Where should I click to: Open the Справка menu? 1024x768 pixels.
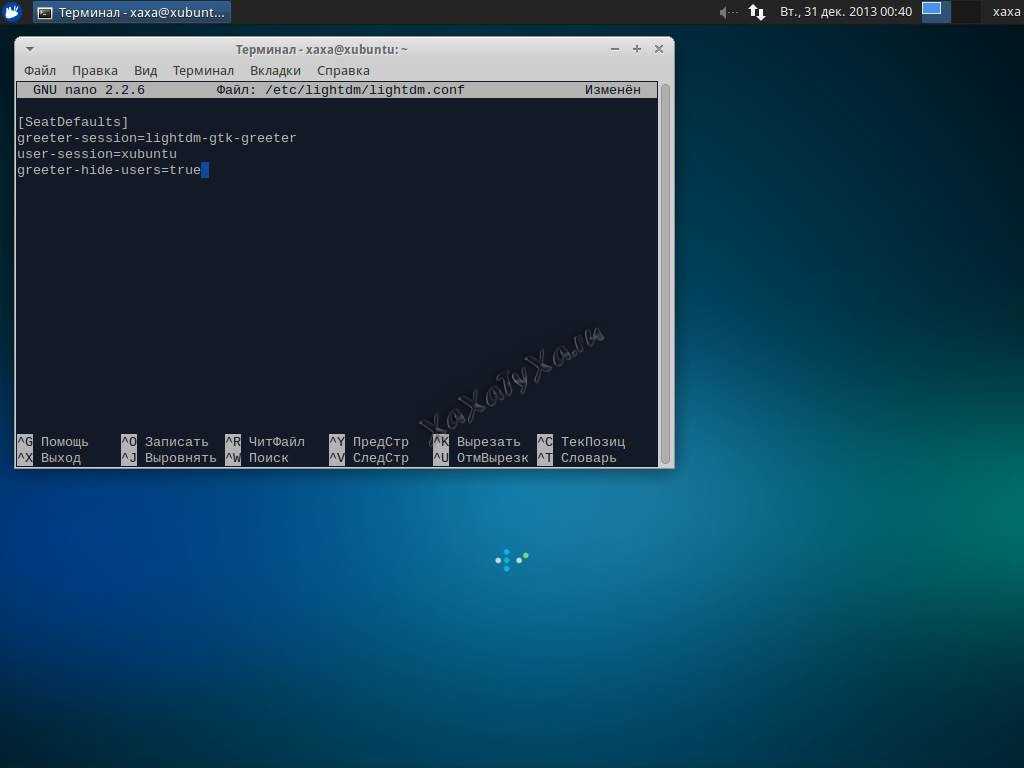point(343,71)
